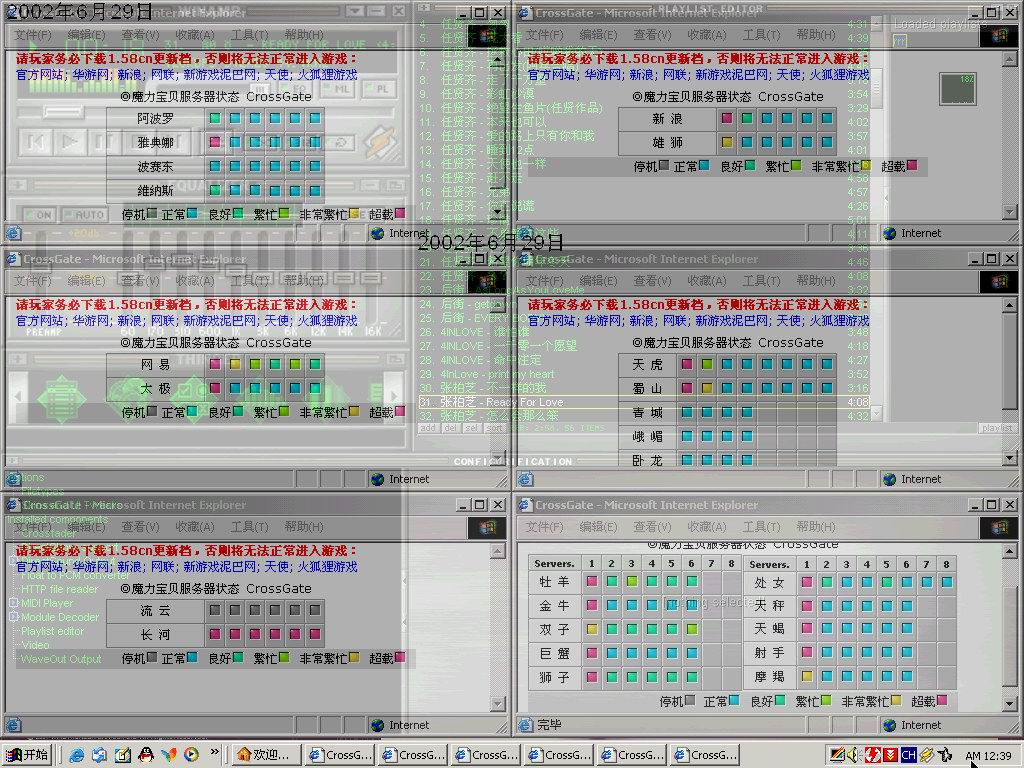The image size is (1024, 768).
Task: Click the IE throbber logo in 流云 window
Action: click(x=487, y=527)
